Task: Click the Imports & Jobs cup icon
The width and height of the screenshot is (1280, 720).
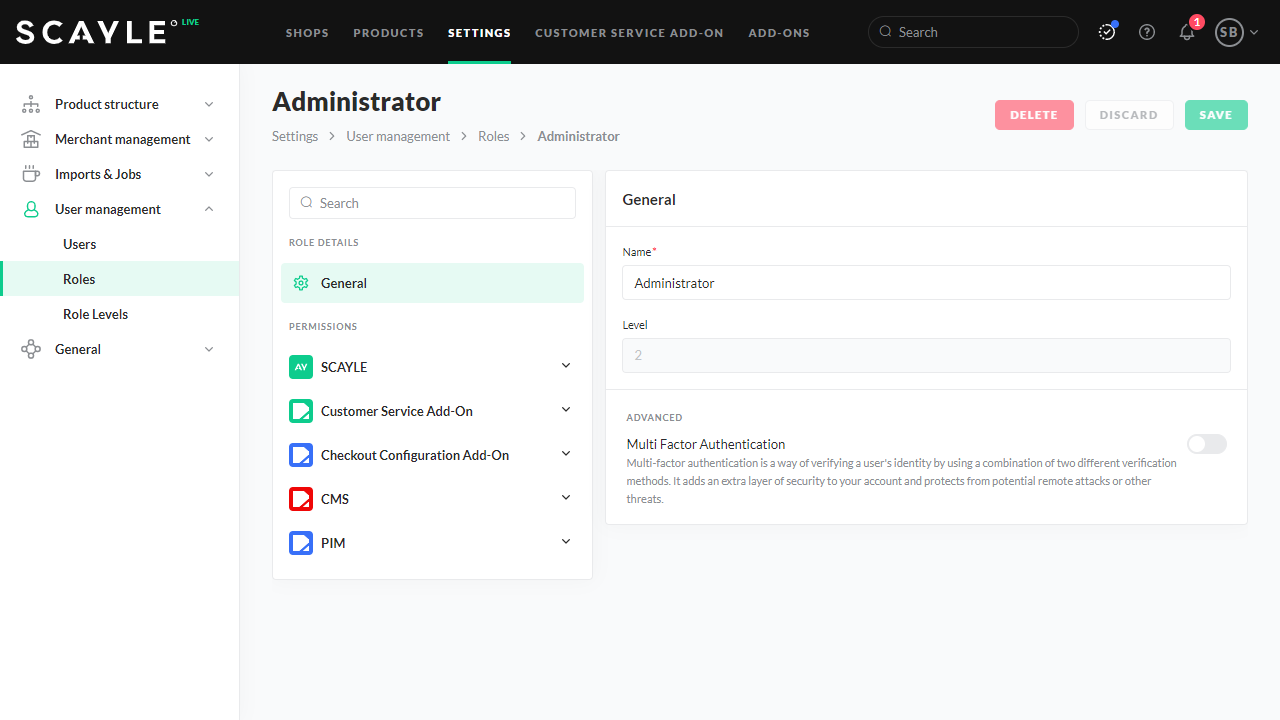Action: point(31,174)
